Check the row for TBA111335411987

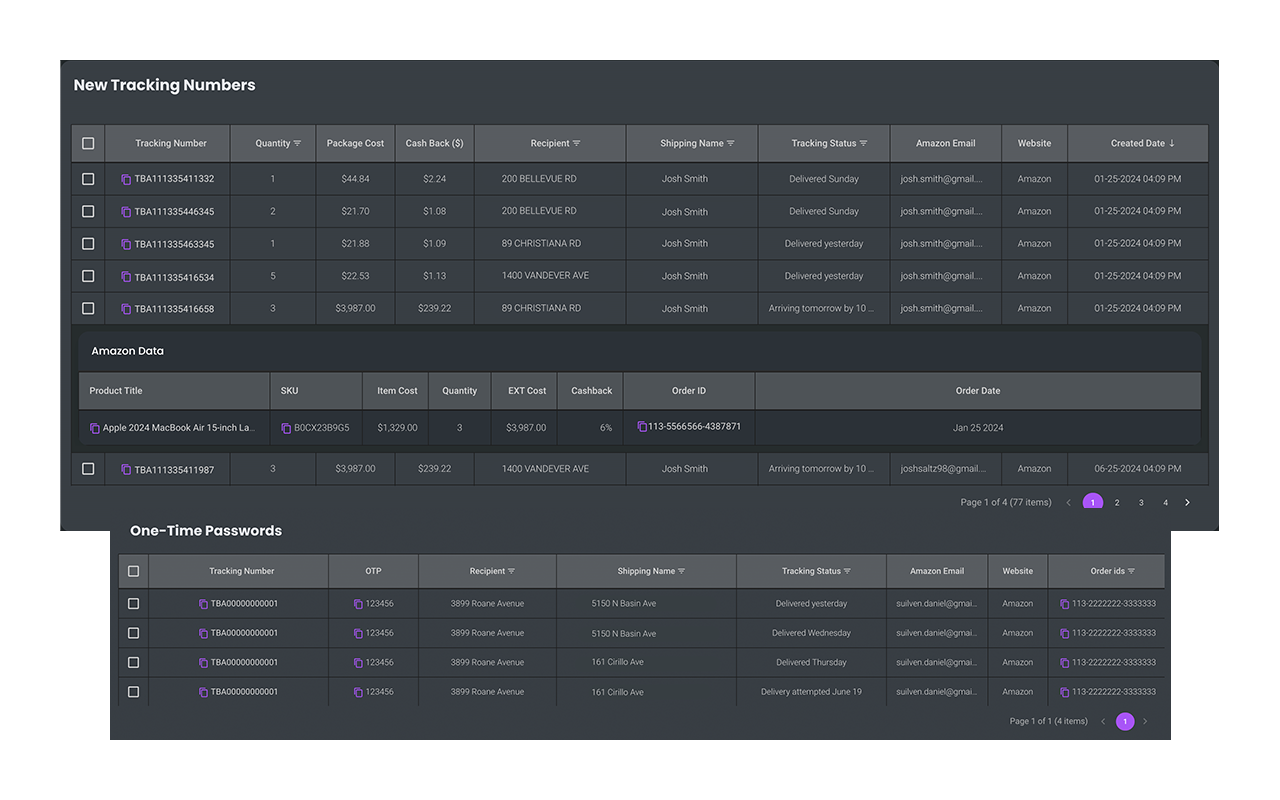[x=88, y=468]
